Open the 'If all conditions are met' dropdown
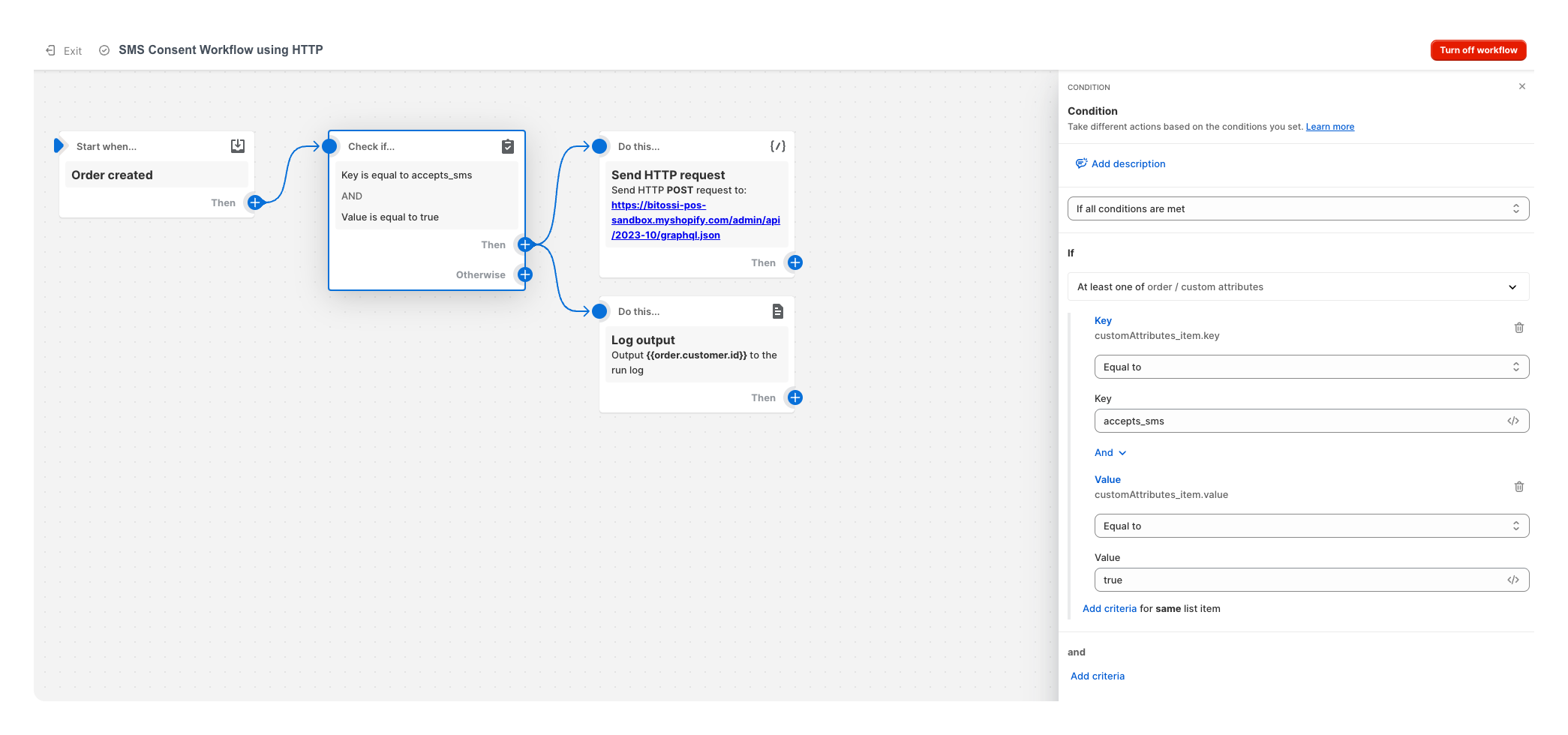1568x735 pixels. click(1298, 208)
